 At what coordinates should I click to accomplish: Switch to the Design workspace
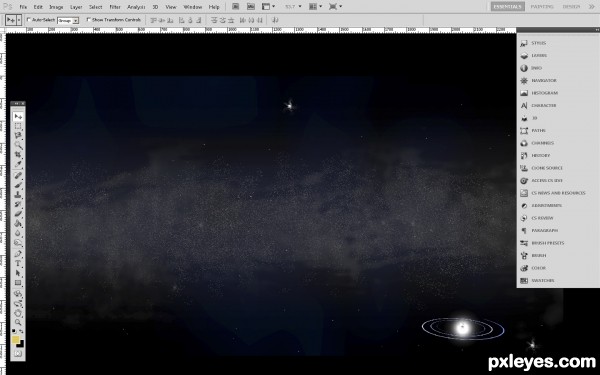point(571,7)
